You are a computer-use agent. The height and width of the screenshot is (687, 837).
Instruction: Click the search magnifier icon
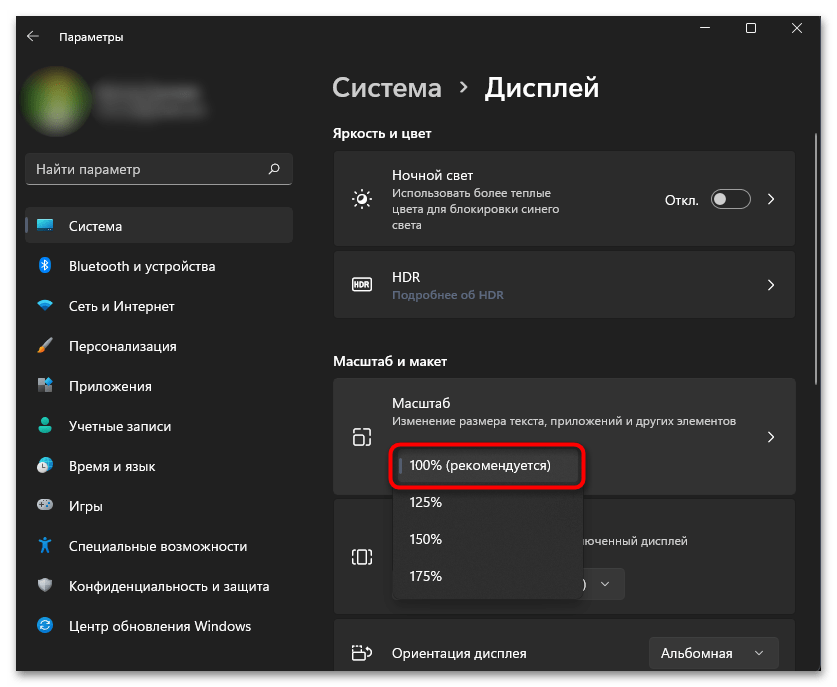coord(274,170)
